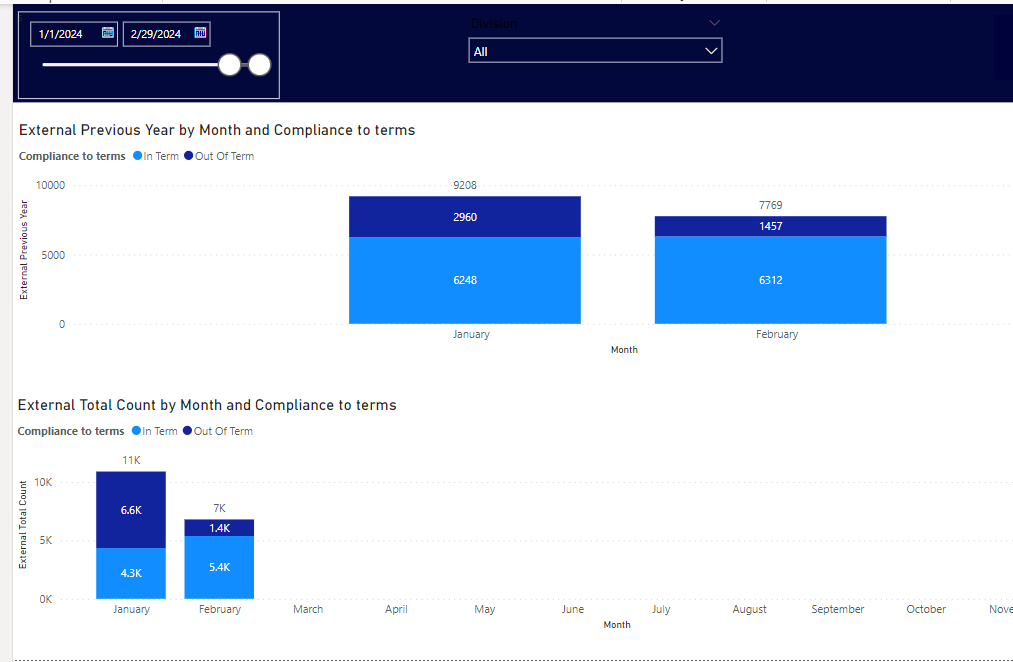Click the March axis label in the bottom chart
Screen dimensions: 1013x662
coord(308,609)
